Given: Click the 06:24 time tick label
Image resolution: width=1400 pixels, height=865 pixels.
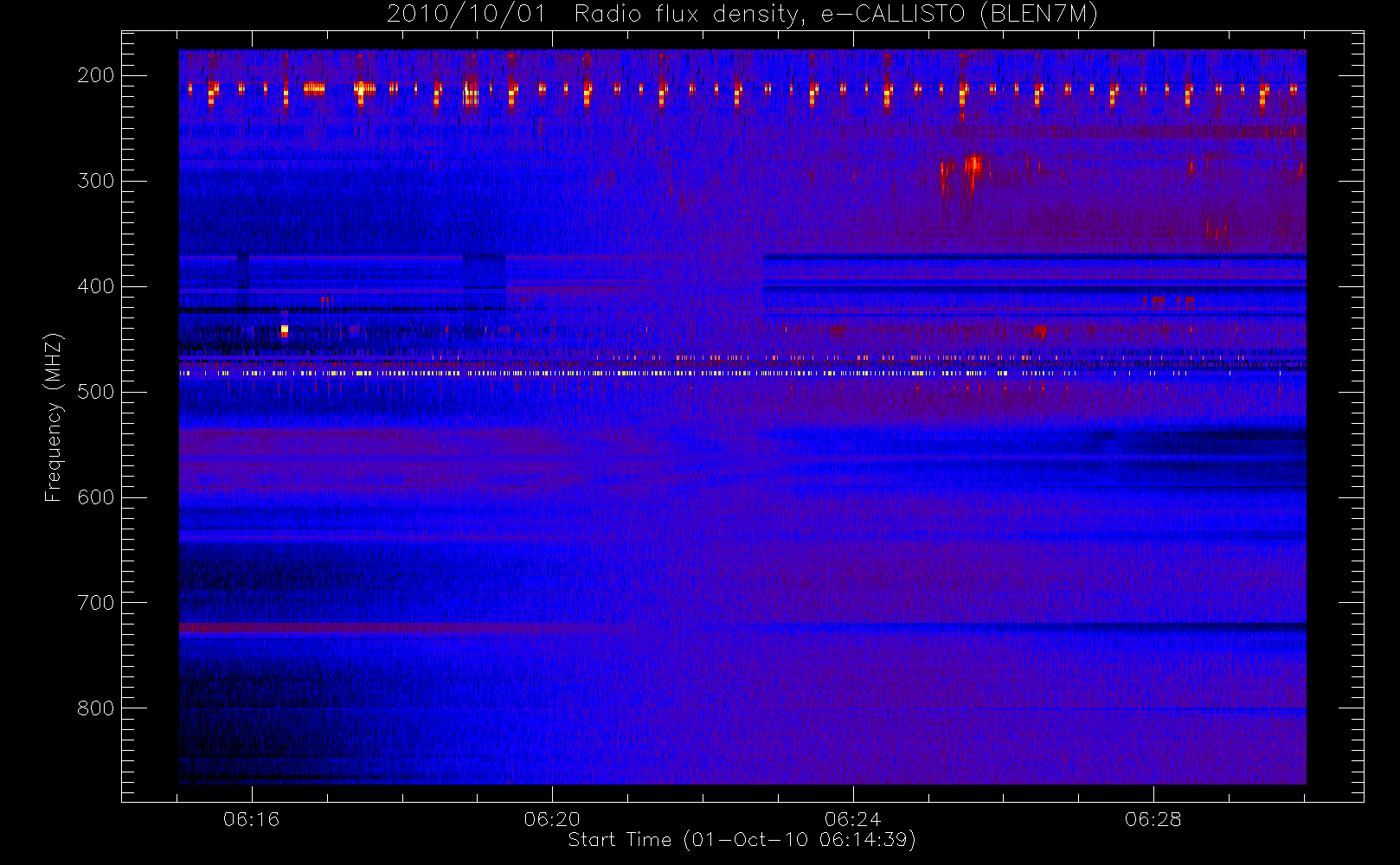Looking at the screenshot, I should pyautogui.click(x=852, y=819).
